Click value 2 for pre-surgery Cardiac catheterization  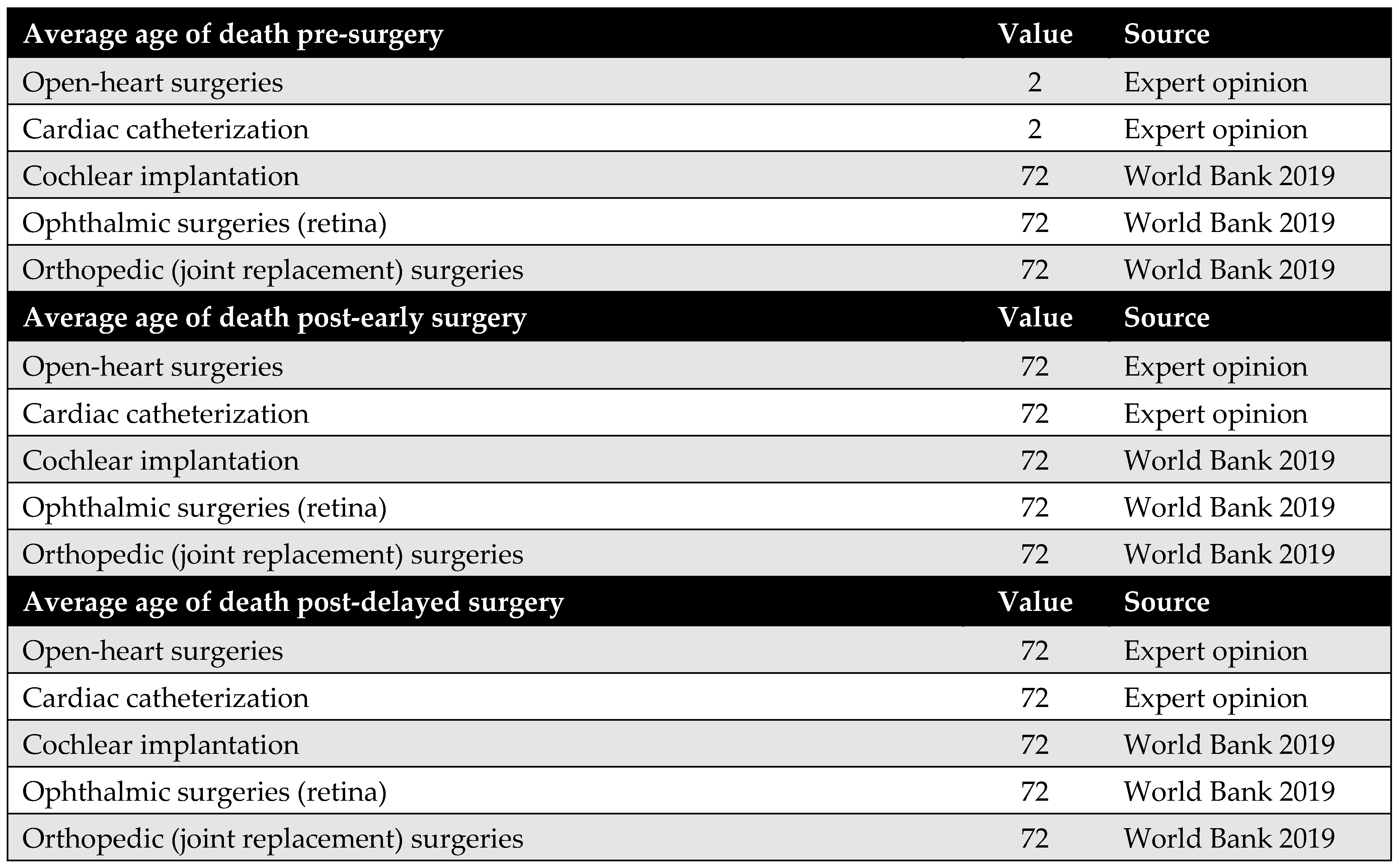coord(1034,129)
